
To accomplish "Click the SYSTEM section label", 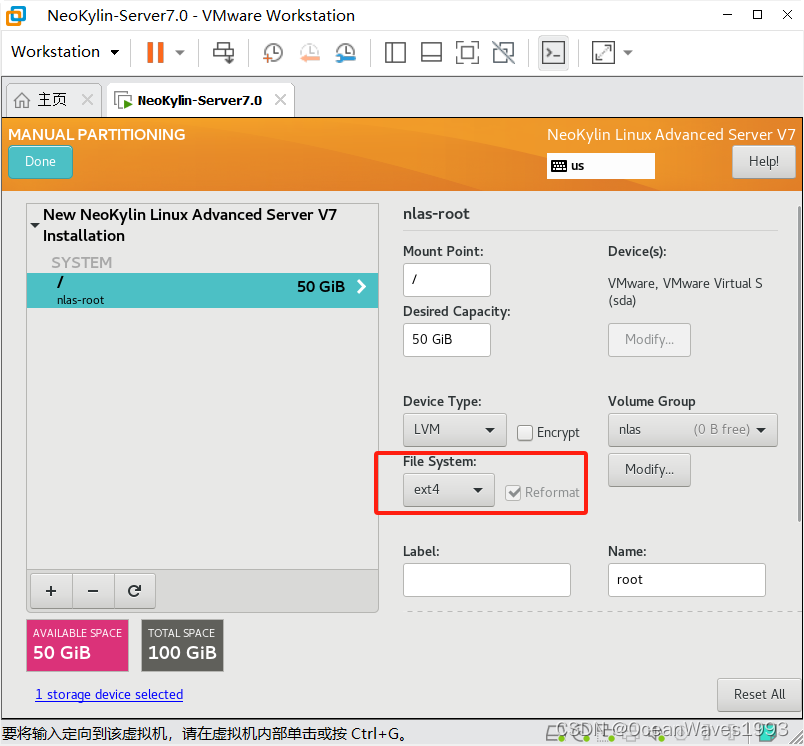I will [82, 263].
